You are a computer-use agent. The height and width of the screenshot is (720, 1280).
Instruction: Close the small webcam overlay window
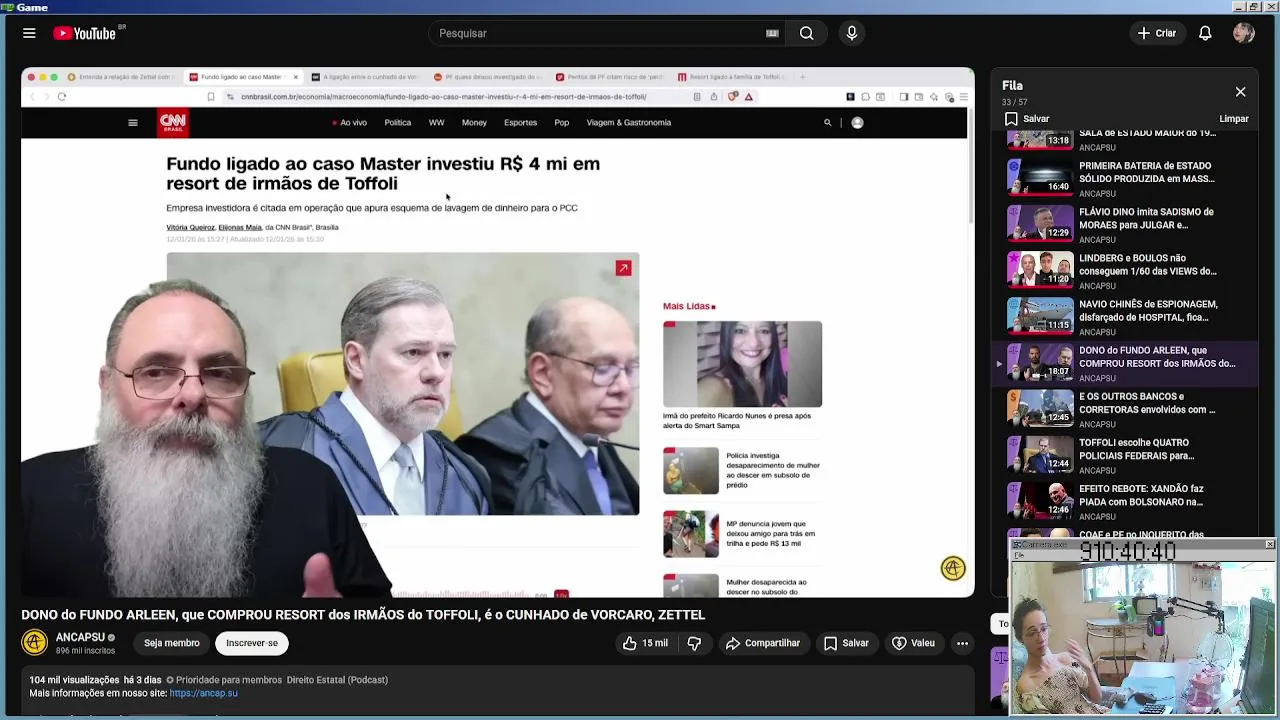pyautogui.click(x=1269, y=545)
